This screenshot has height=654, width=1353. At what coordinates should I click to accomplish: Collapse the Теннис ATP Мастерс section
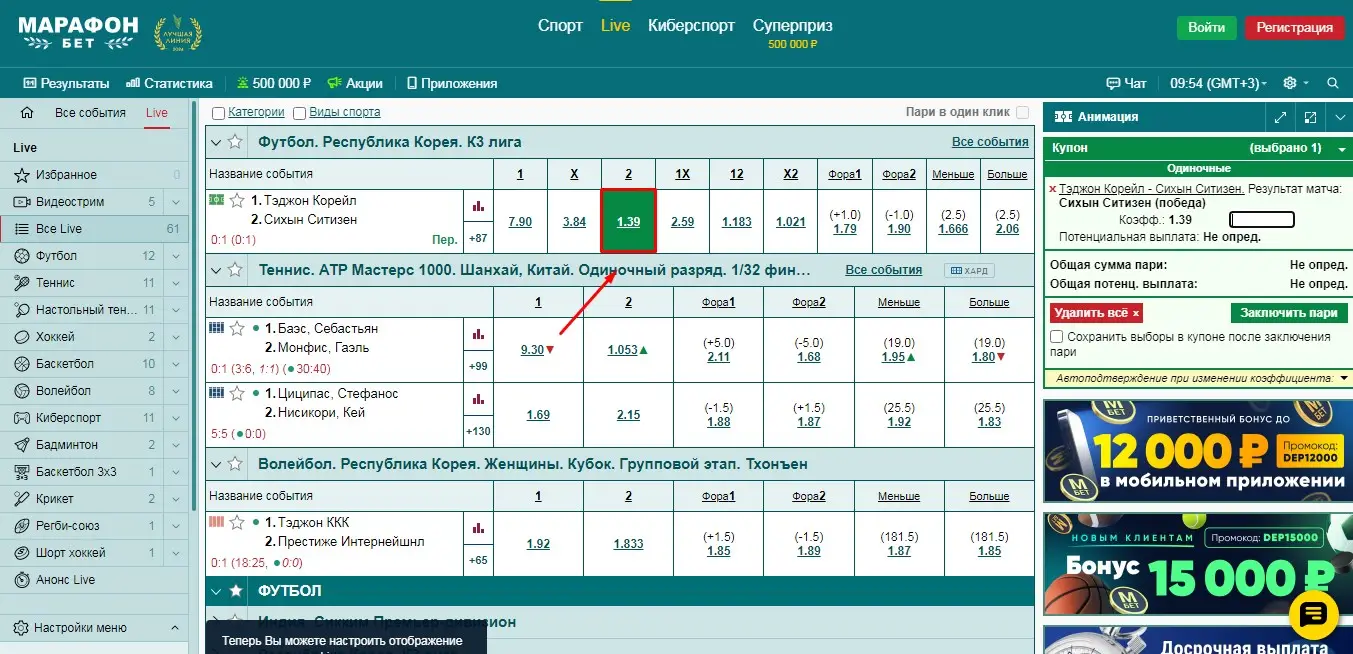click(x=215, y=270)
